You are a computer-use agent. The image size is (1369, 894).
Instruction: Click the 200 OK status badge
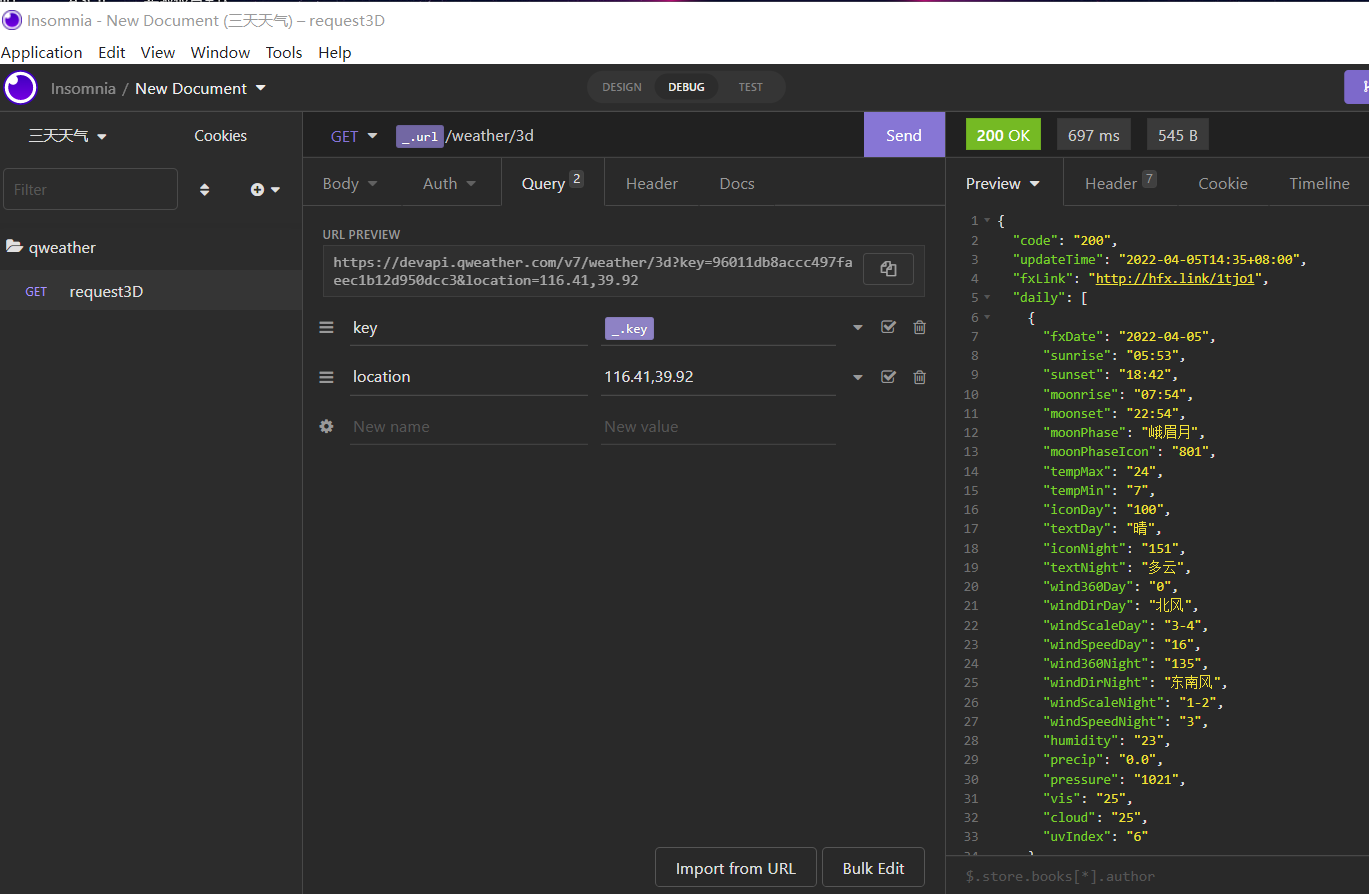pos(1003,135)
